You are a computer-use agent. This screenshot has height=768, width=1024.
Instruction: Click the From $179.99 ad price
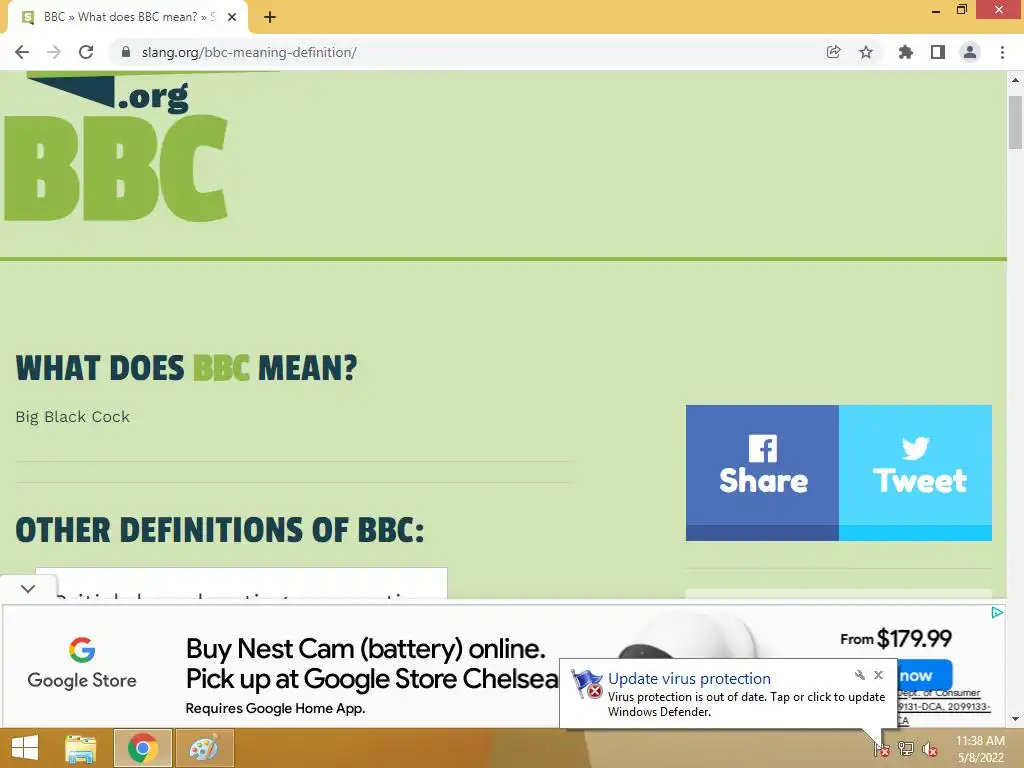click(x=896, y=638)
